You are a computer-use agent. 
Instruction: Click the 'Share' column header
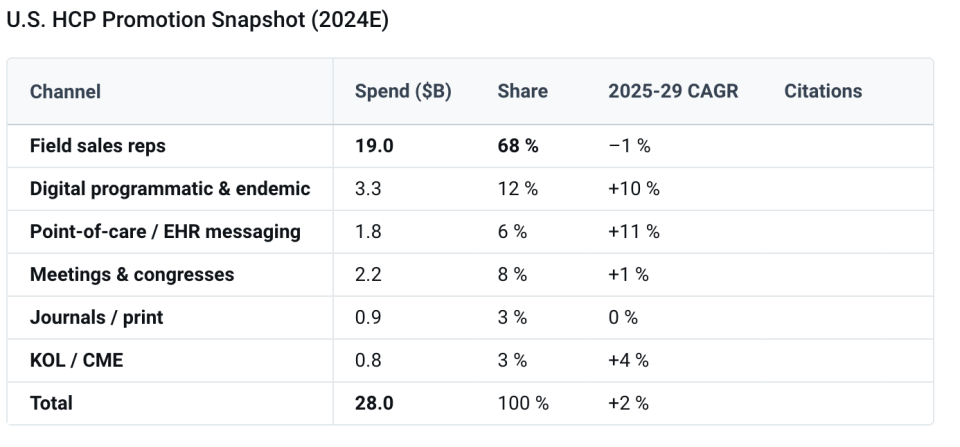522,91
